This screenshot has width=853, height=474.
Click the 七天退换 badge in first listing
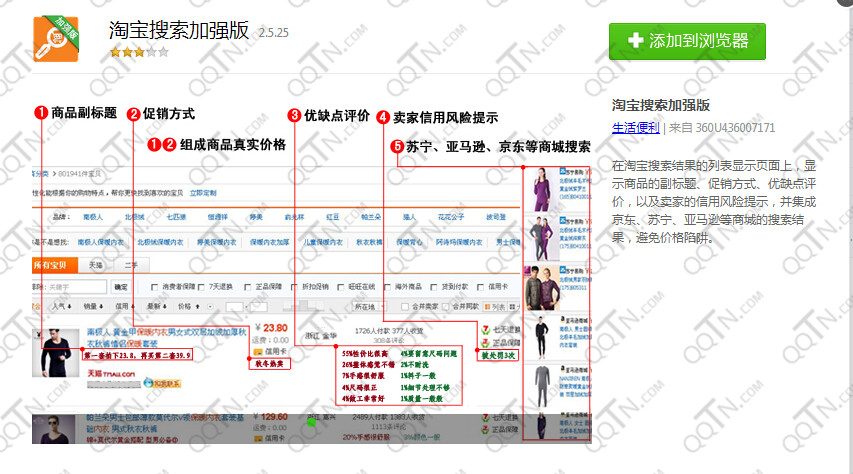click(x=501, y=330)
